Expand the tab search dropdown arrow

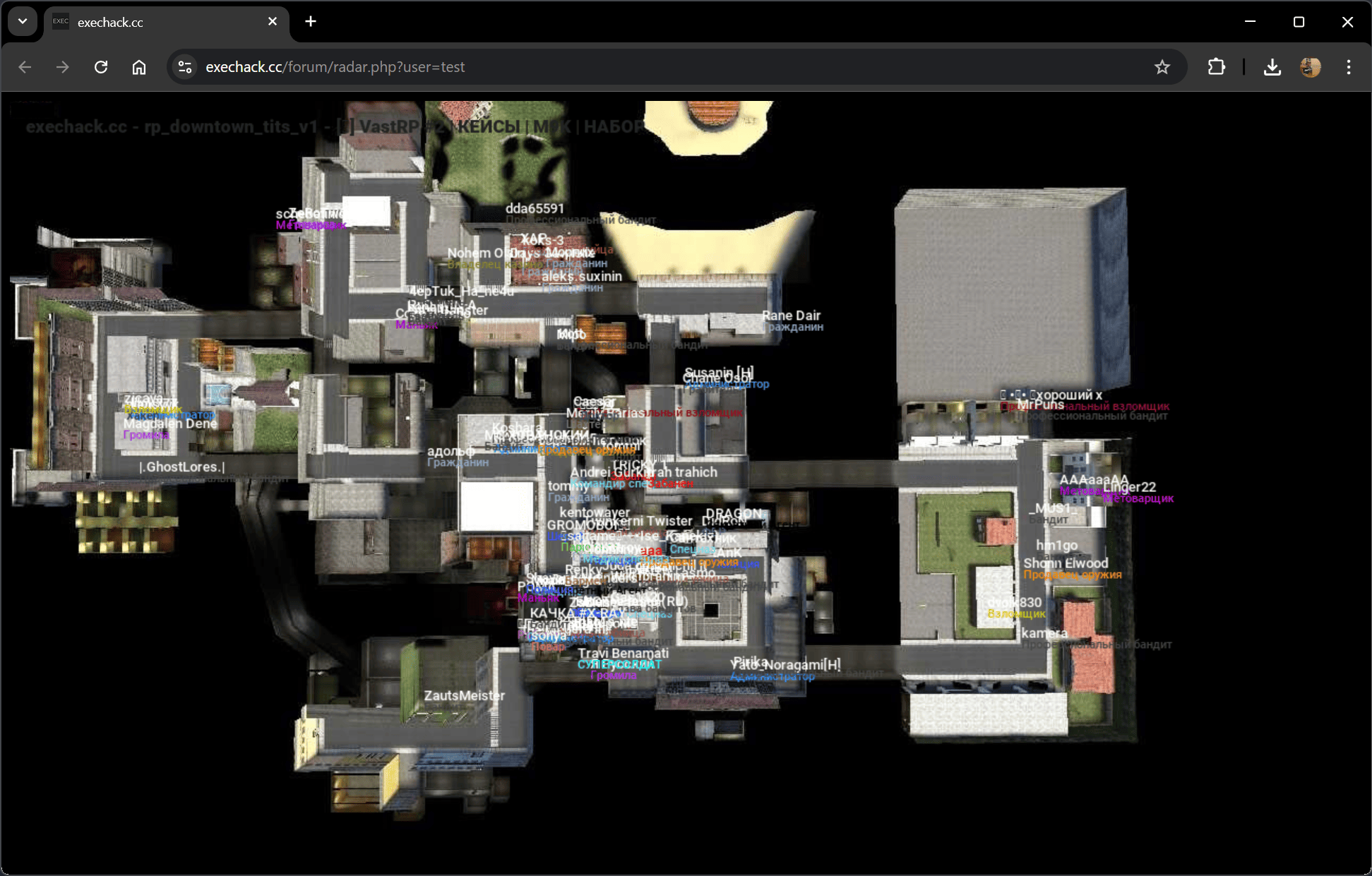(x=23, y=21)
